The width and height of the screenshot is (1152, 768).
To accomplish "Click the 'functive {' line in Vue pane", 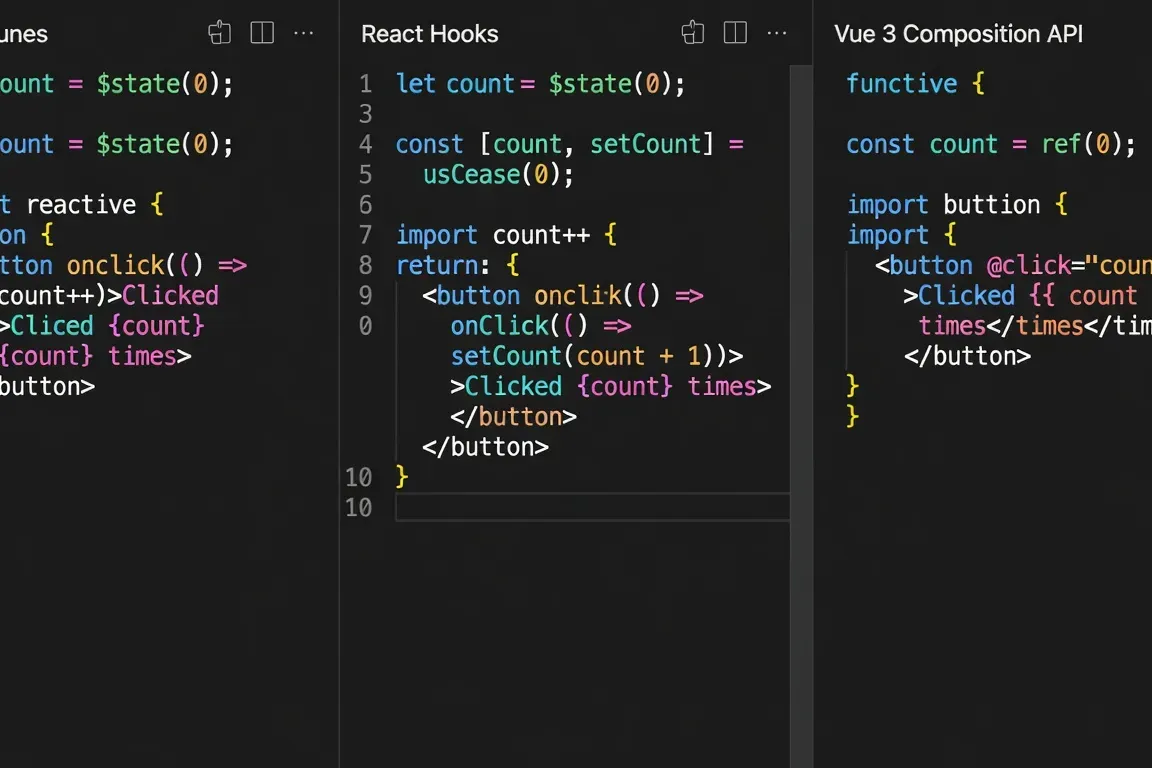I will 915,84.
